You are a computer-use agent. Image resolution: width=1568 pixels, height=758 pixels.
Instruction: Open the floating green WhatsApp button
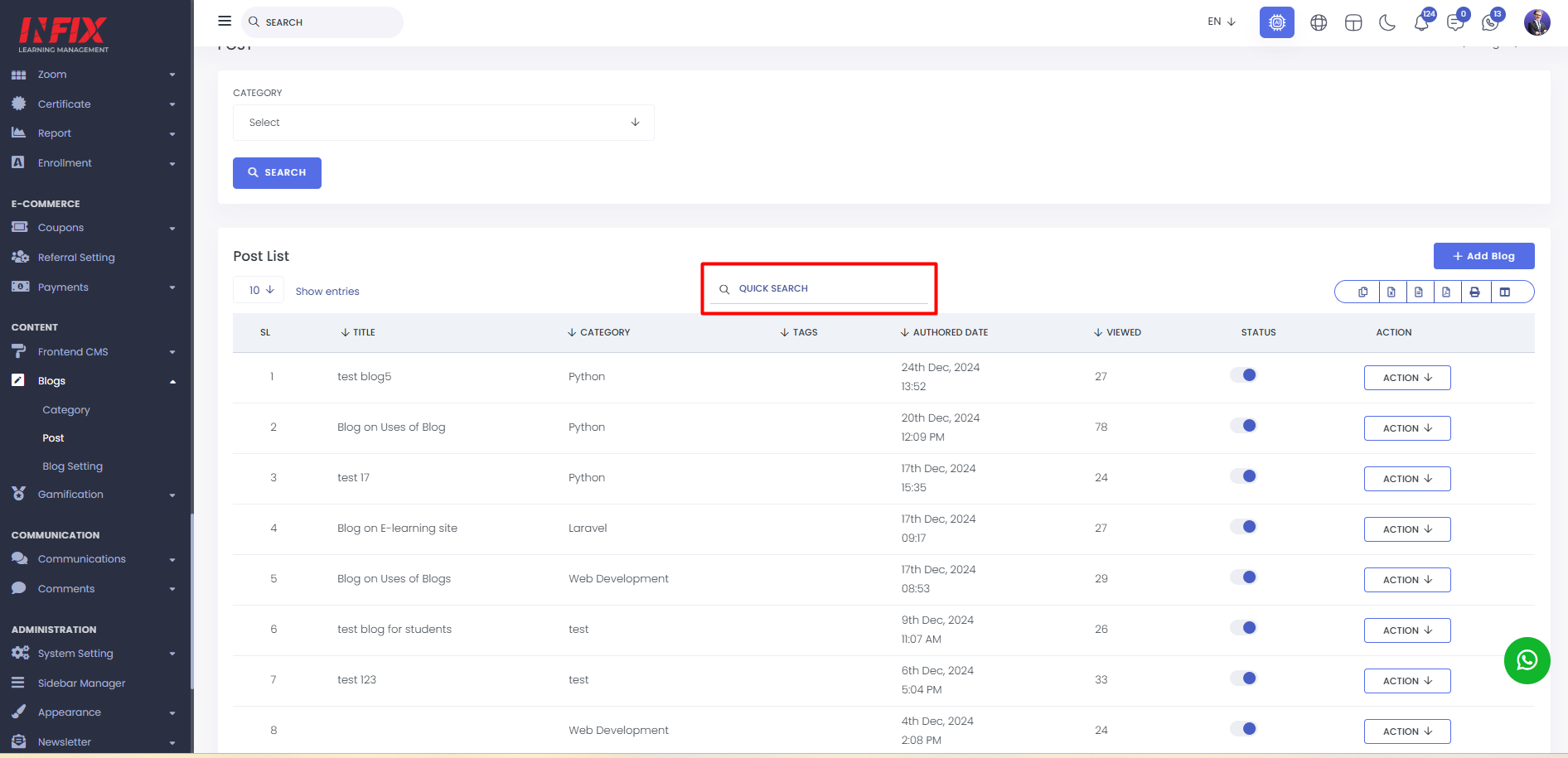pyautogui.click(x=1527, y=660)
